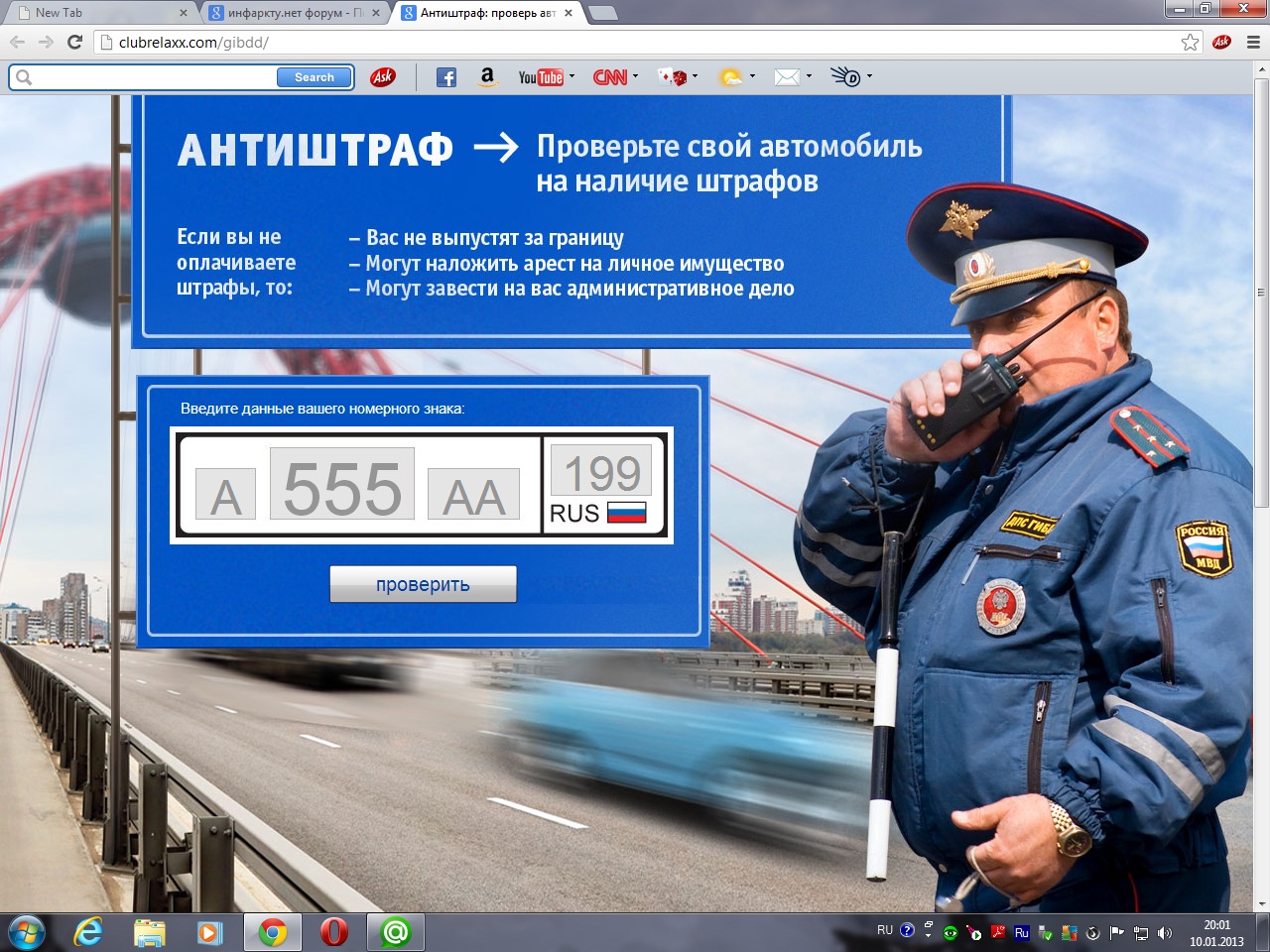1270x952 pixels.
Task: Open the email envelope toolbar dropdown
Action: click(x=809, y=76)
